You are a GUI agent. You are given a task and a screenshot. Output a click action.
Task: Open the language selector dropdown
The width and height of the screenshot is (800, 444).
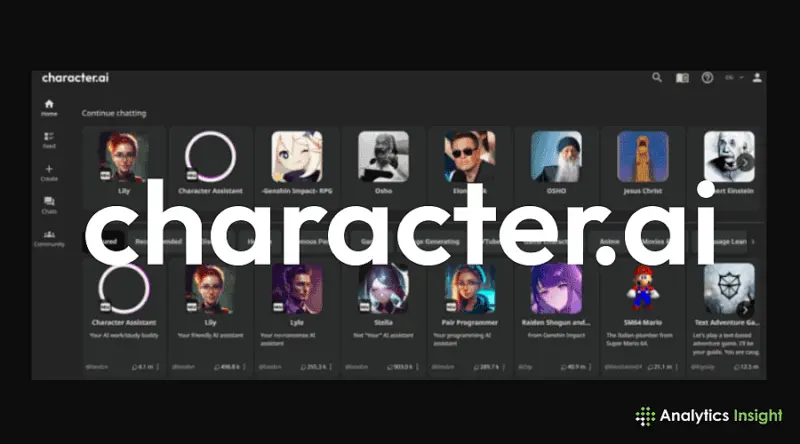(734, 78)
